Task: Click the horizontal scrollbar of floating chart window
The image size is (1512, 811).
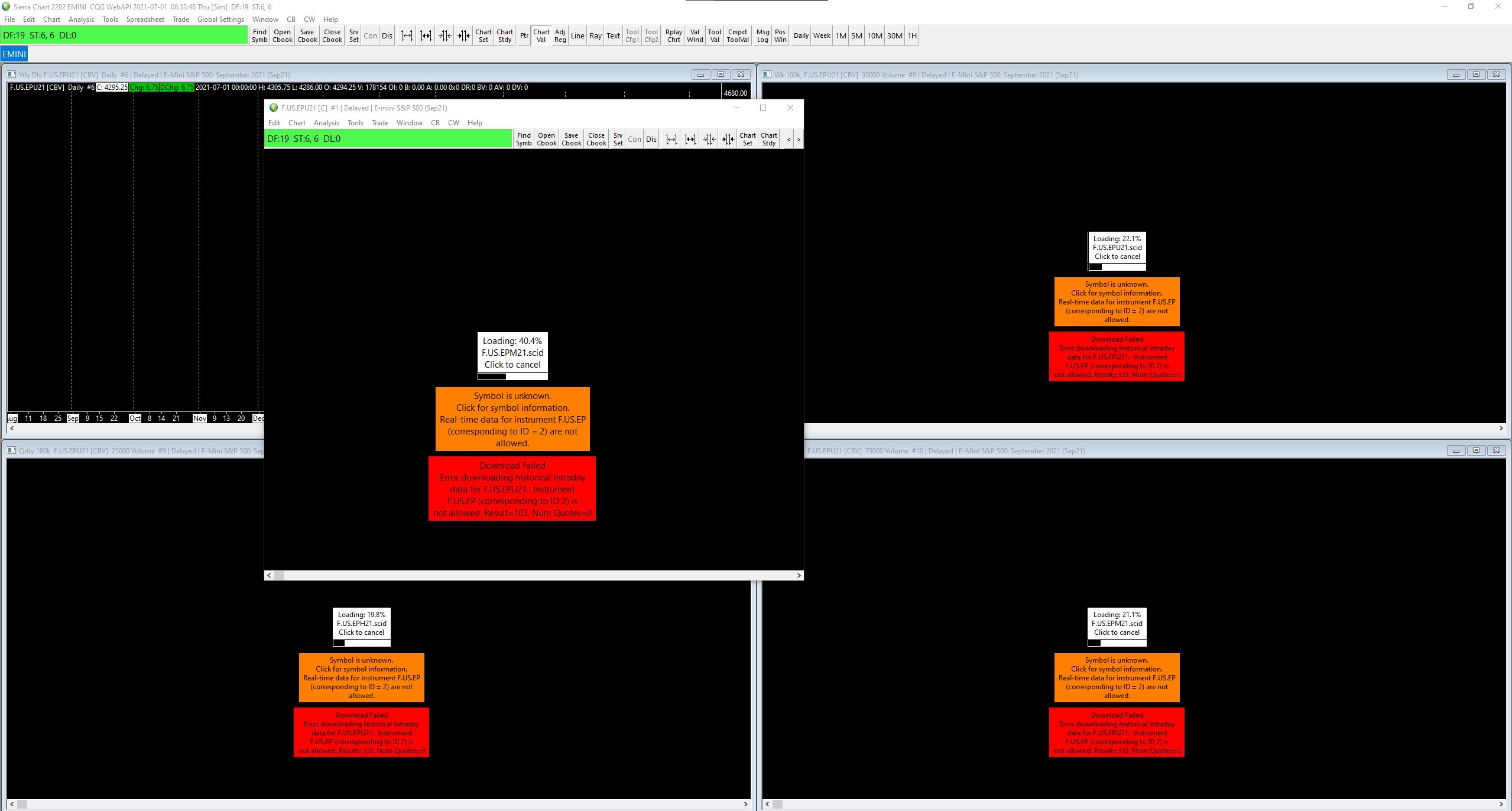Action: tap(533, 575)
